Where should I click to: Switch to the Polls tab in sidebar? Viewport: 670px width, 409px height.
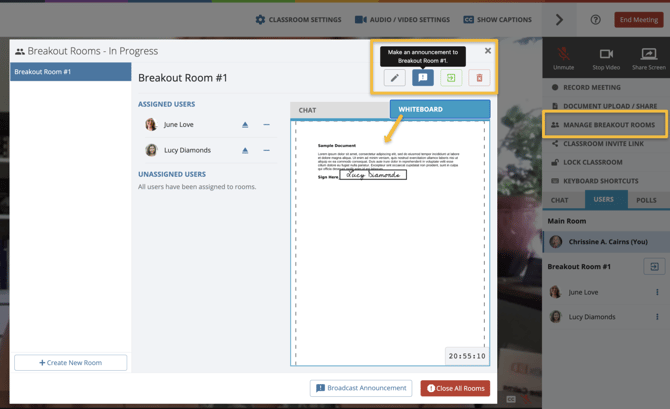click(x=646, y=200)
